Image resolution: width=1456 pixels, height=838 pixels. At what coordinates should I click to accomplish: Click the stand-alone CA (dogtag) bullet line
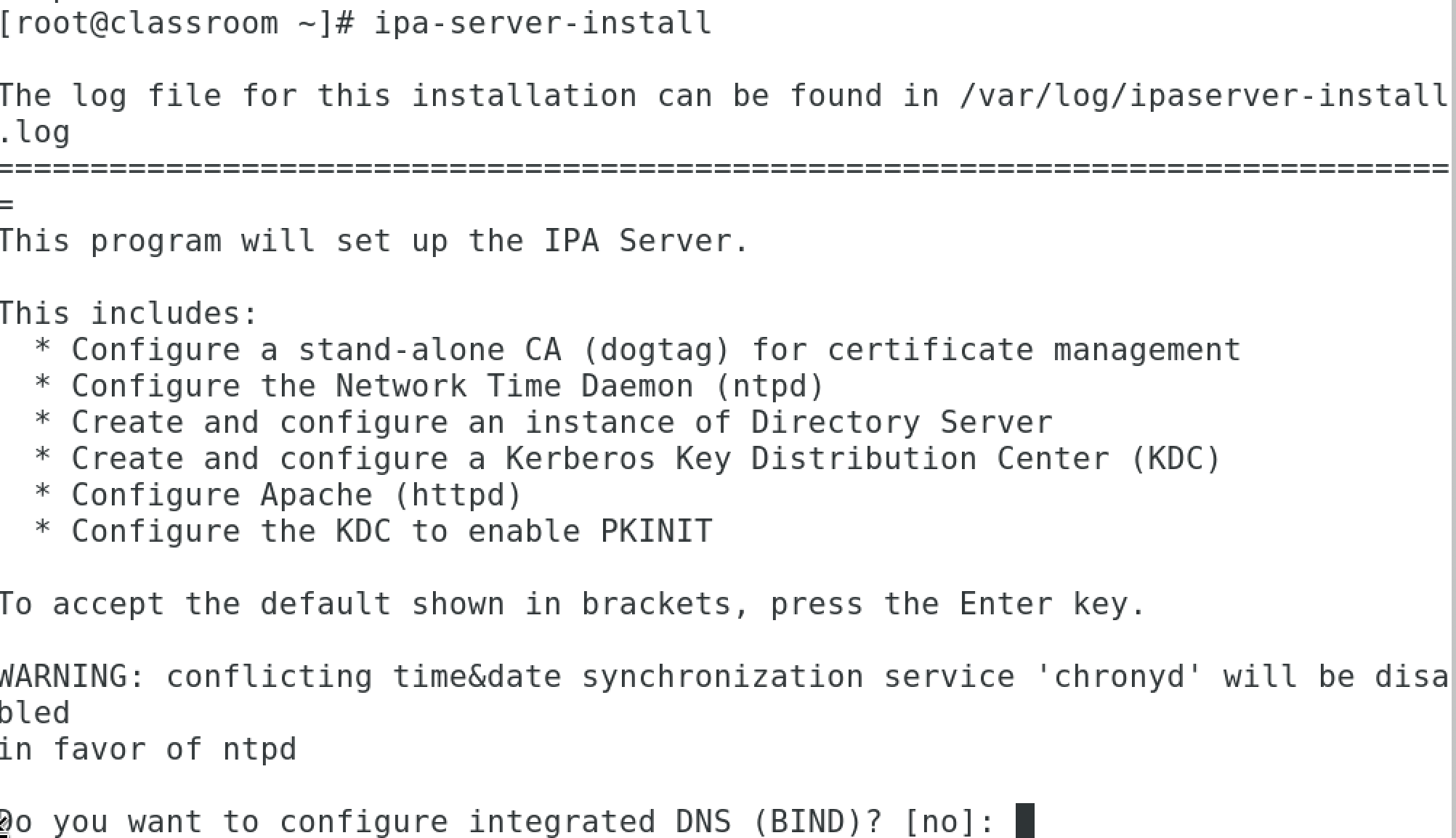(637, 350)
